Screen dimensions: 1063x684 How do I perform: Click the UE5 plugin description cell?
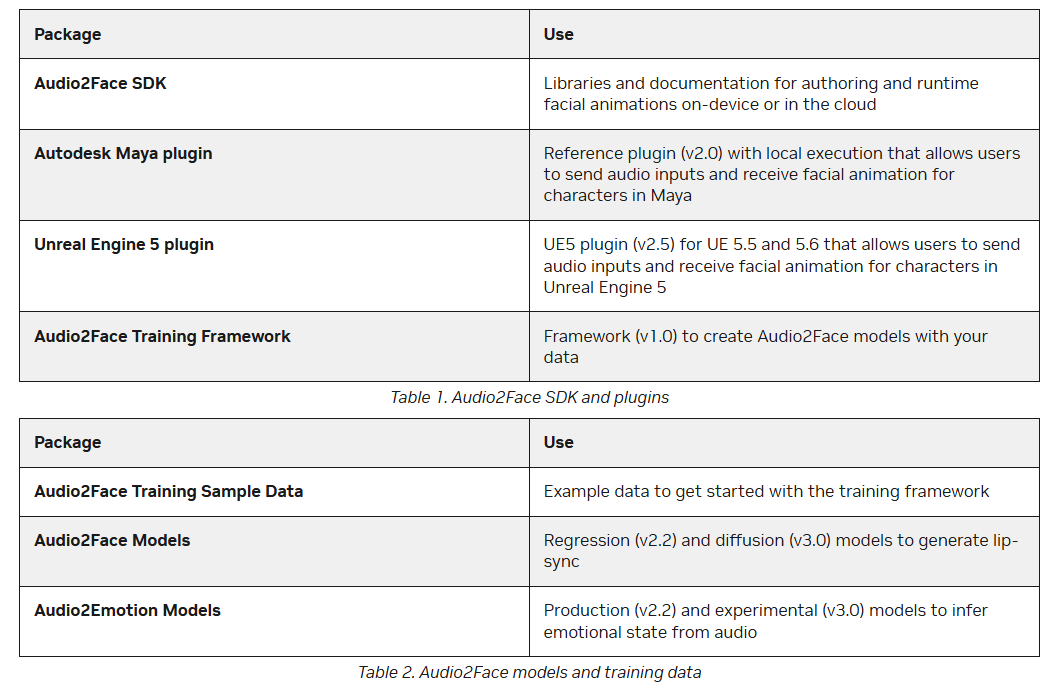point(781,265)
